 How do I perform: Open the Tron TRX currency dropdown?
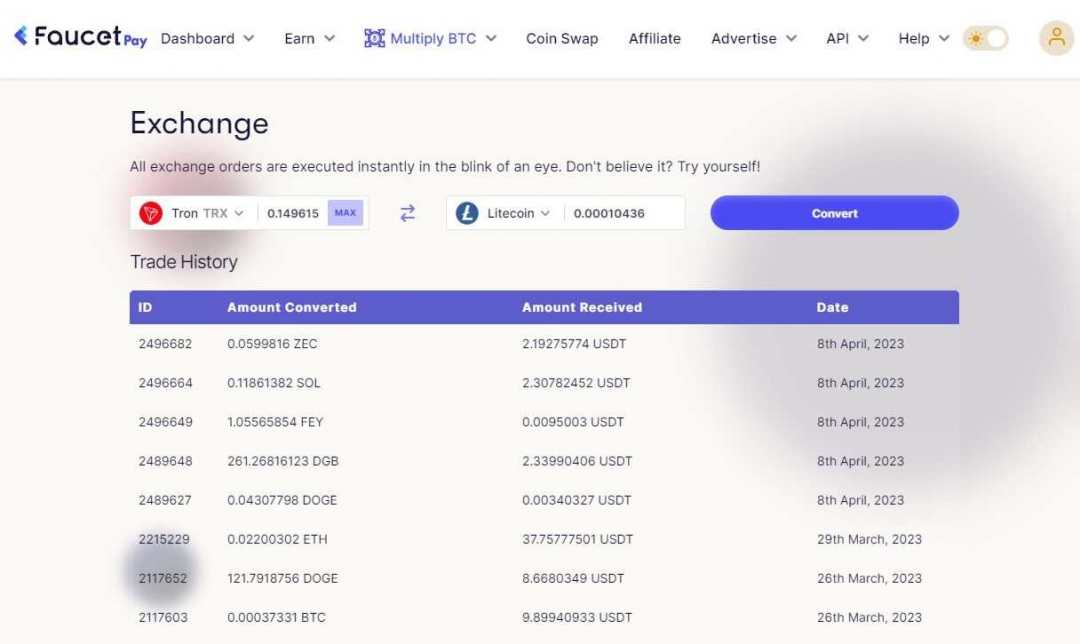point(215,212)
